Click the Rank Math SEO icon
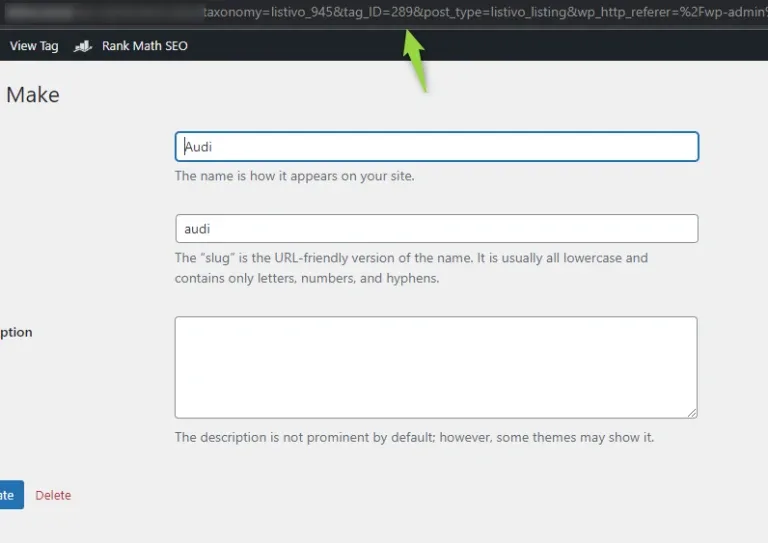 click(83, 46)
